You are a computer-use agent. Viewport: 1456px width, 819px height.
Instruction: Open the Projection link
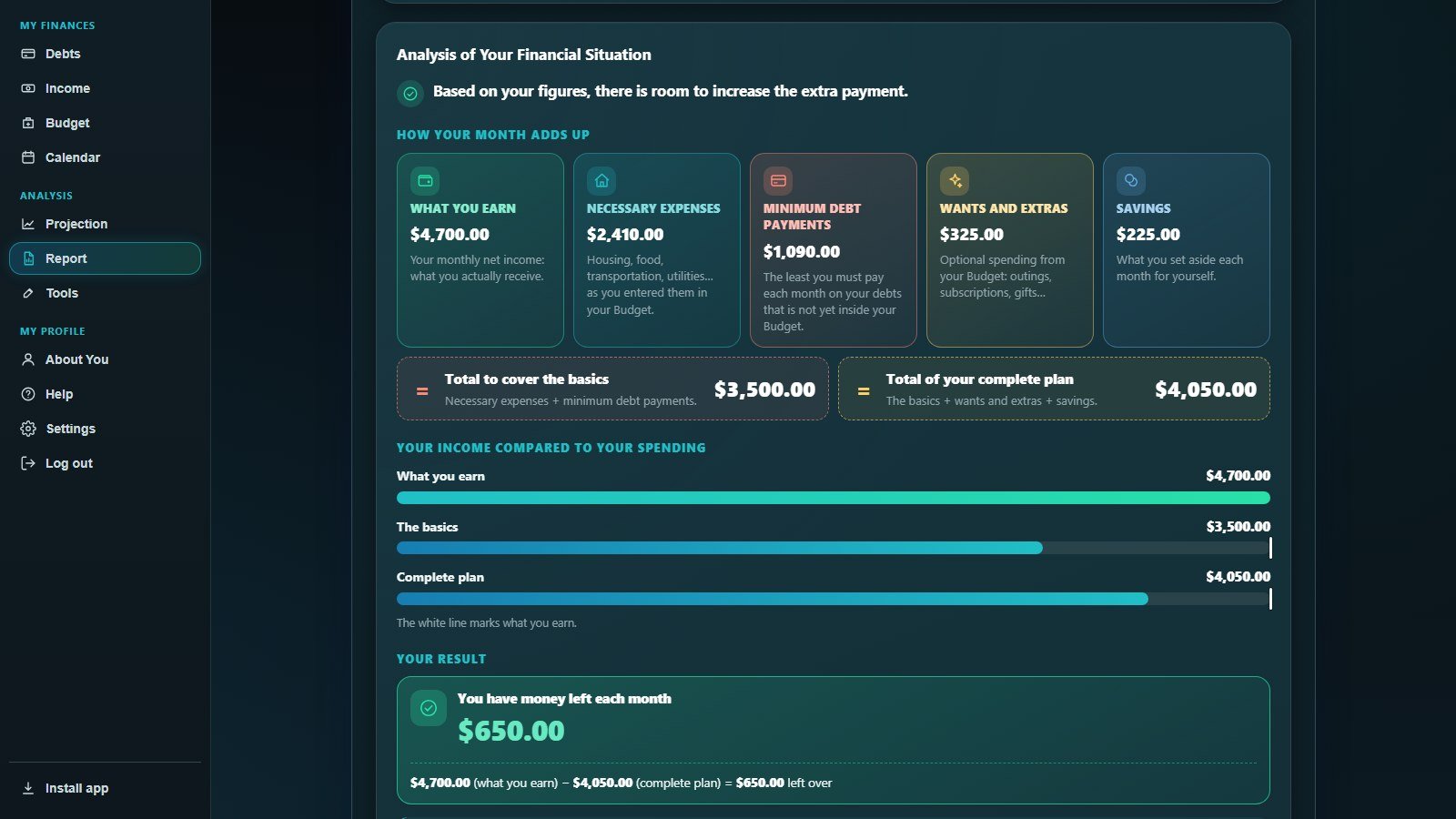click(x=105, y=224)
